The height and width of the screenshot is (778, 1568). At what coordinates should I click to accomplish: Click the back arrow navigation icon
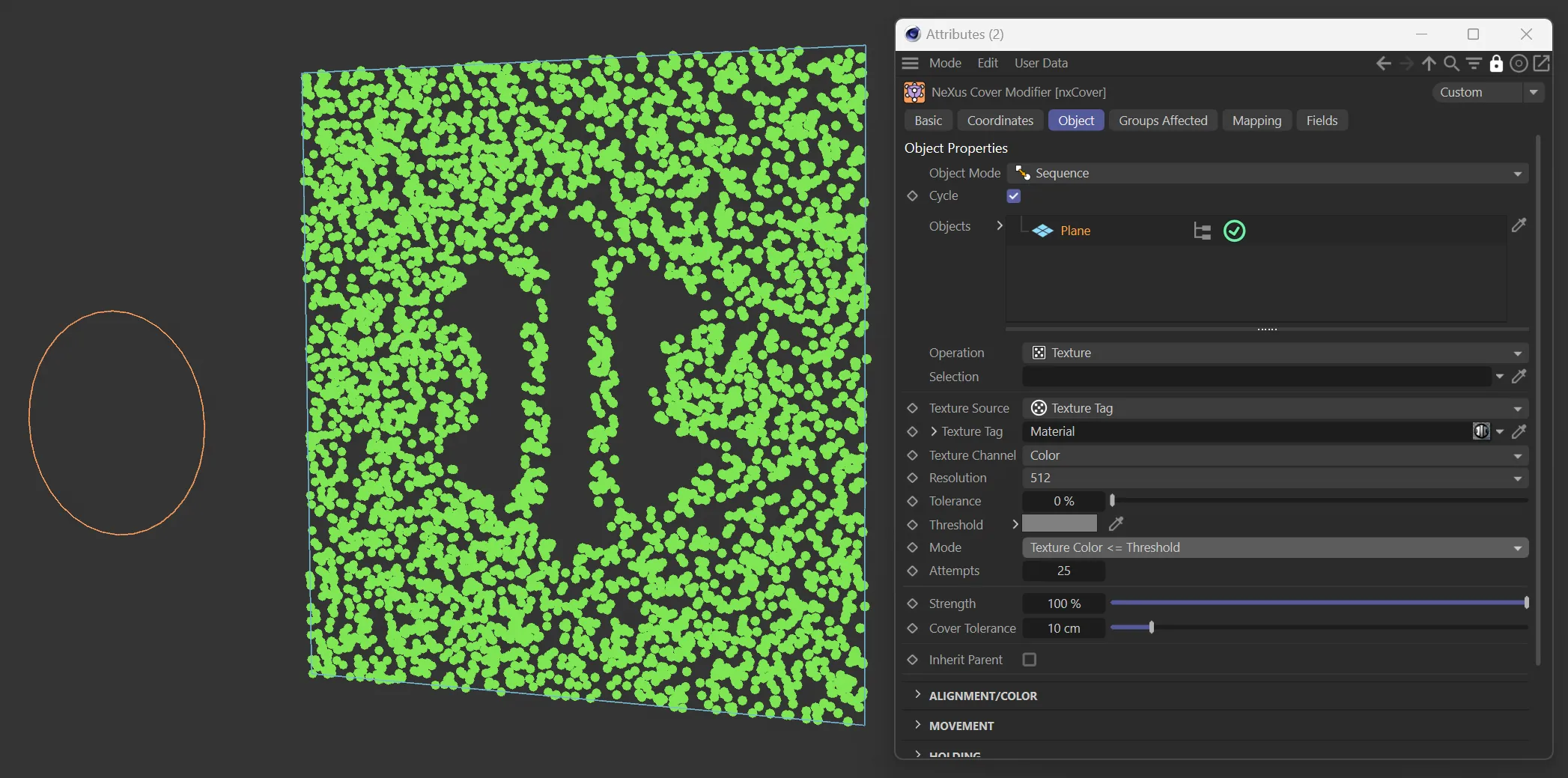pyautogui.click(x=1383, y=64)
